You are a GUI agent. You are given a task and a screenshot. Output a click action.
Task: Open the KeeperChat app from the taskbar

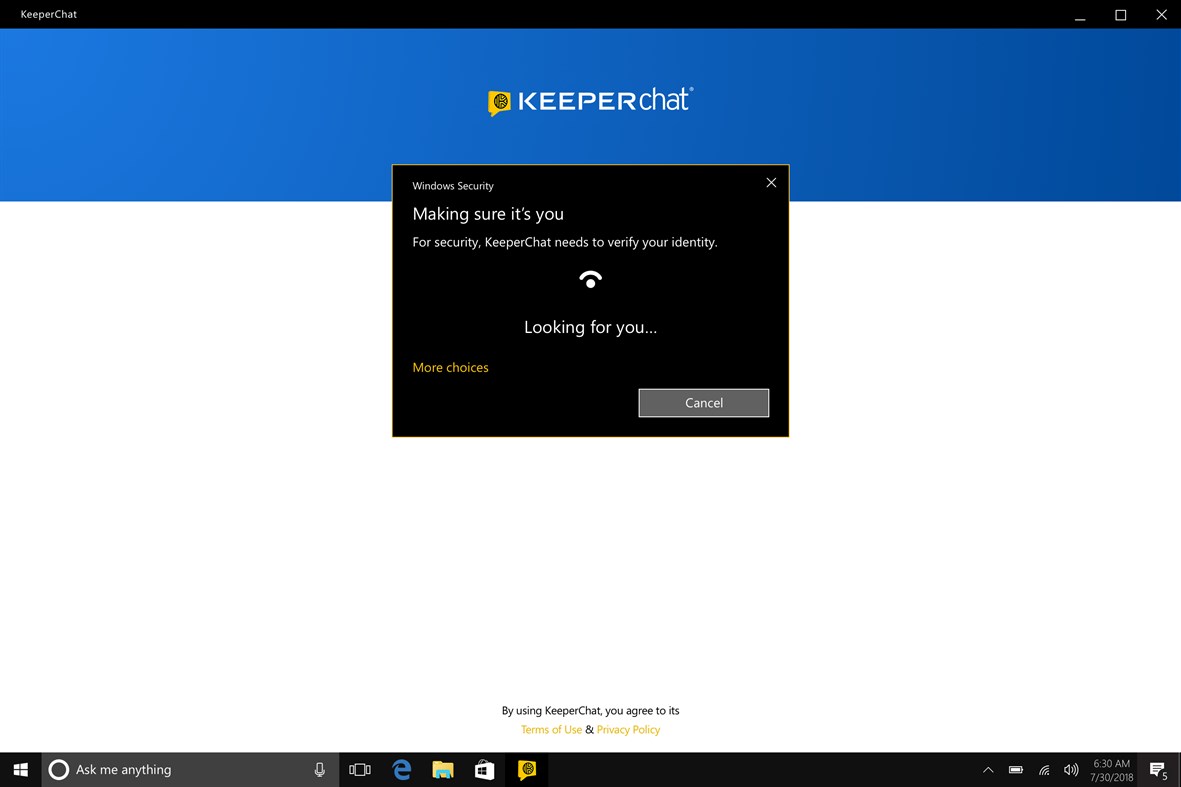tap(526, 770)
